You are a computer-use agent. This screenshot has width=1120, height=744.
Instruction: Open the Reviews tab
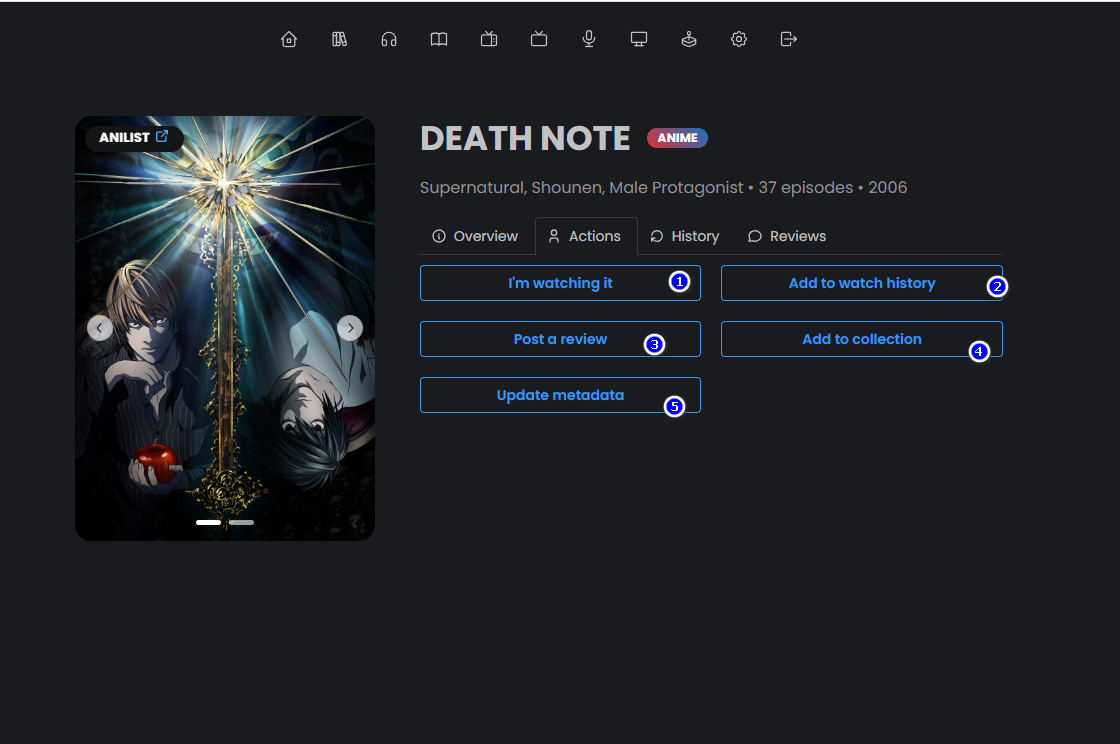click(x=787, y=236)
